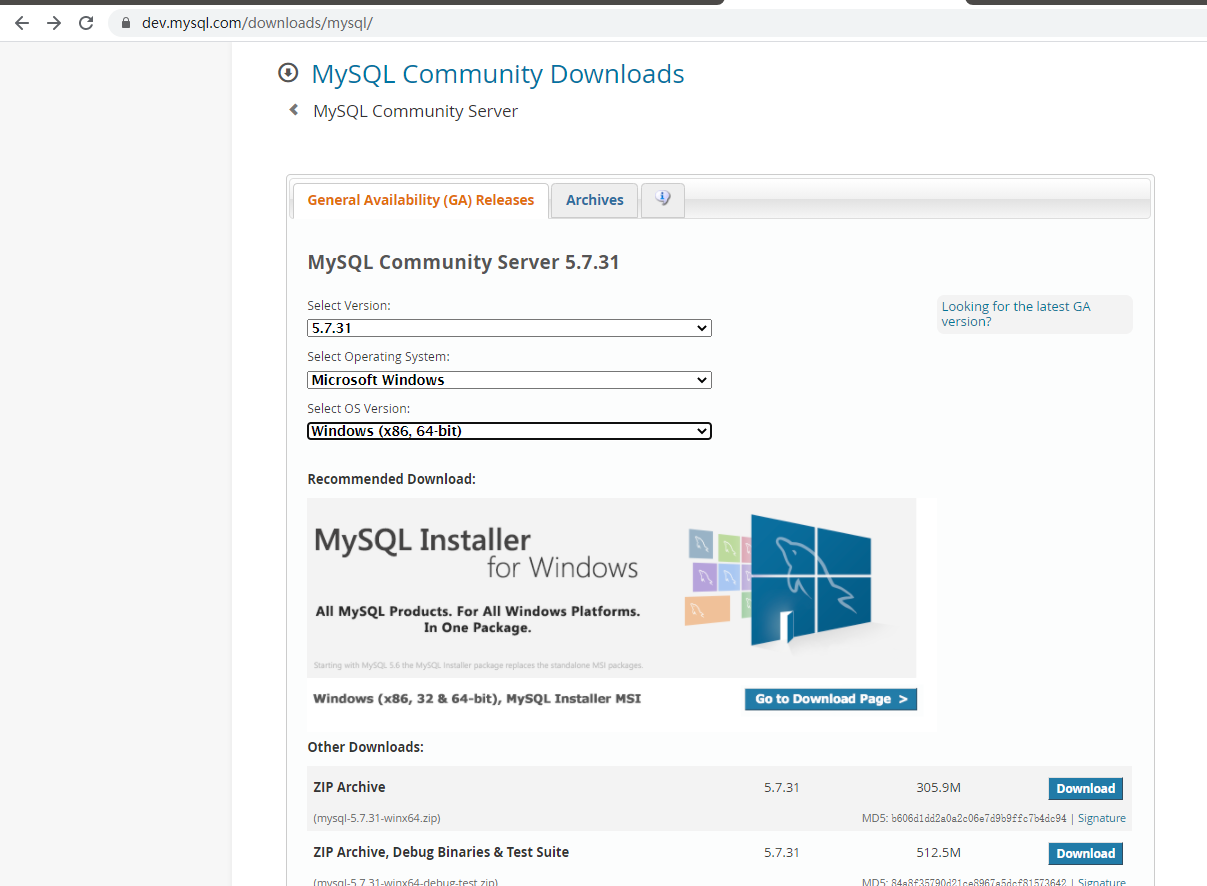Click the 512.5M file size
Viewport: 1207px width, 886px height.
[x=938, y=852]
